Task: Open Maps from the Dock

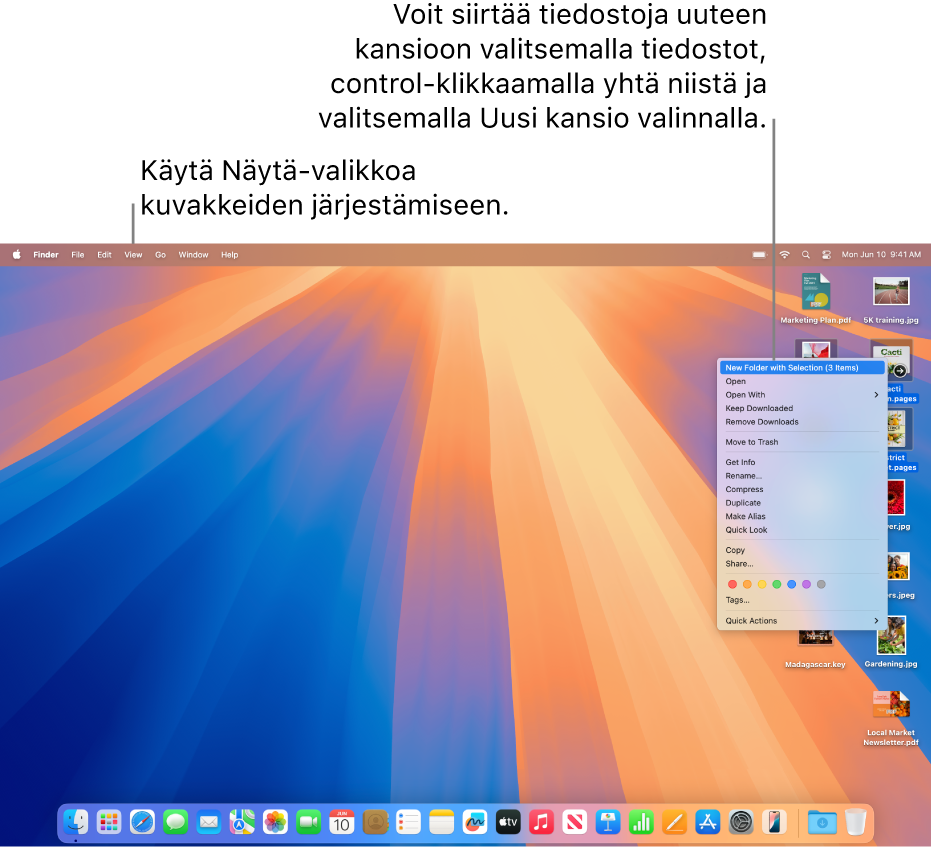Action: tap(242, 822)
